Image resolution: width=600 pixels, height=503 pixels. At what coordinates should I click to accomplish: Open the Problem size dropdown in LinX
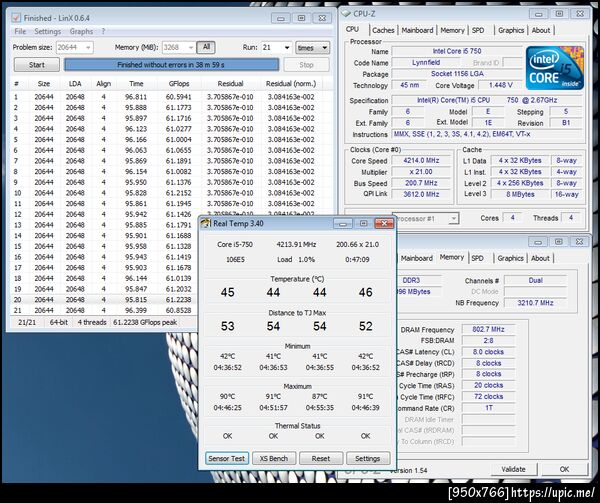click(x=88, y=48)
